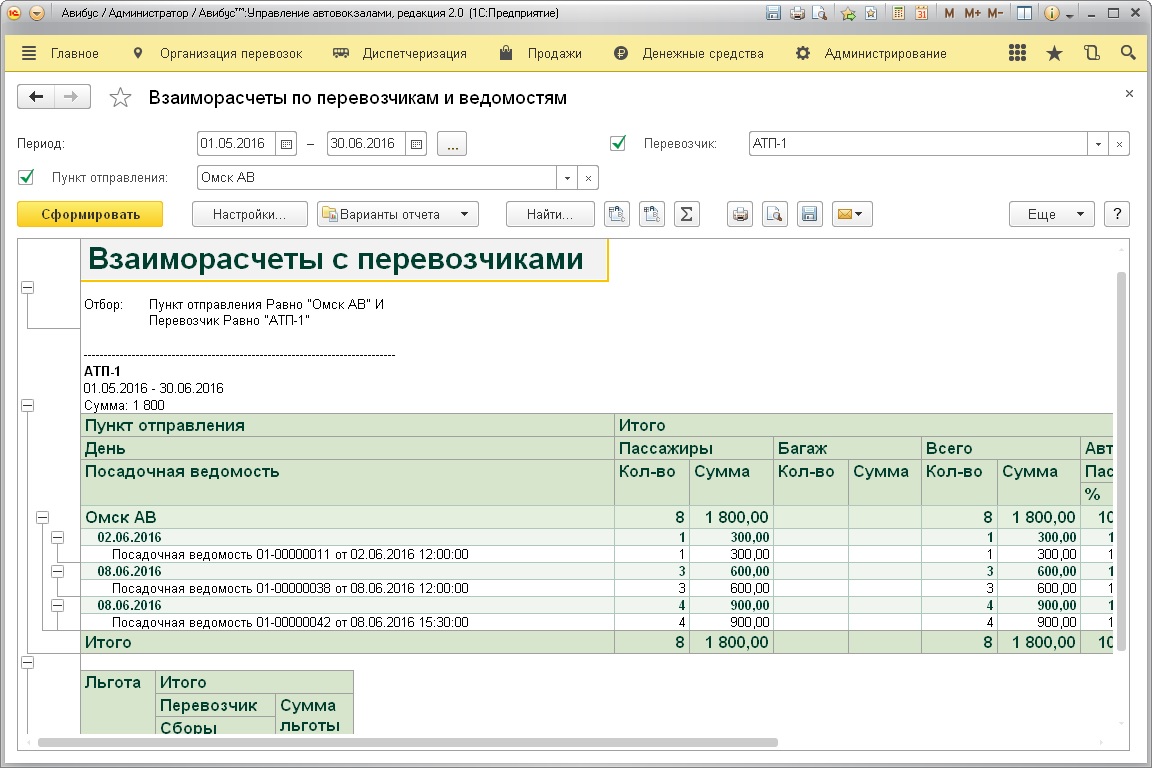Screen dimensions: 1152x768
Task: Collapse the 02.06.2016 day group
Action: coord(57,537)
